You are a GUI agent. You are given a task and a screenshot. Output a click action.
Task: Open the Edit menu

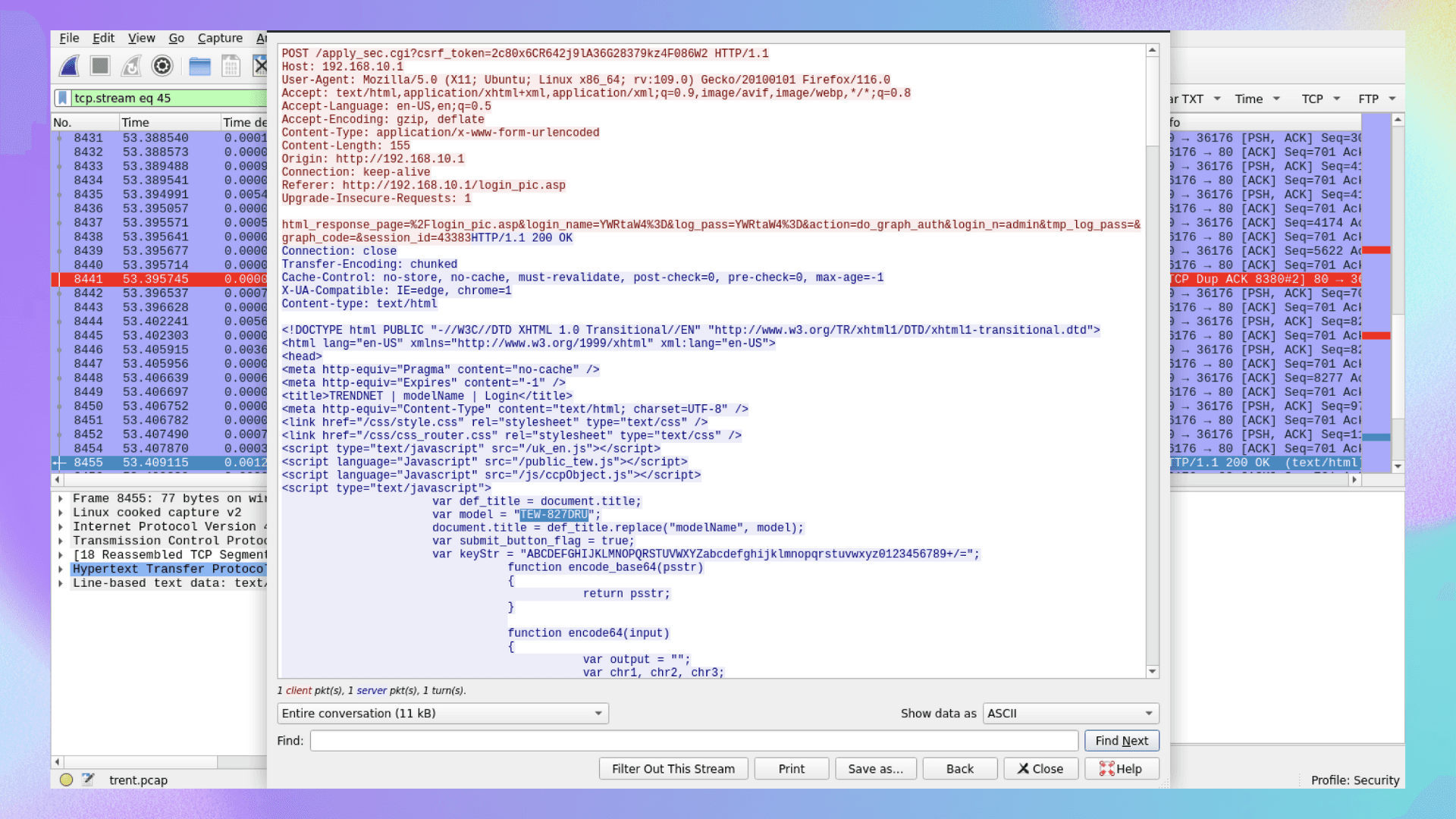click(103, 38)
